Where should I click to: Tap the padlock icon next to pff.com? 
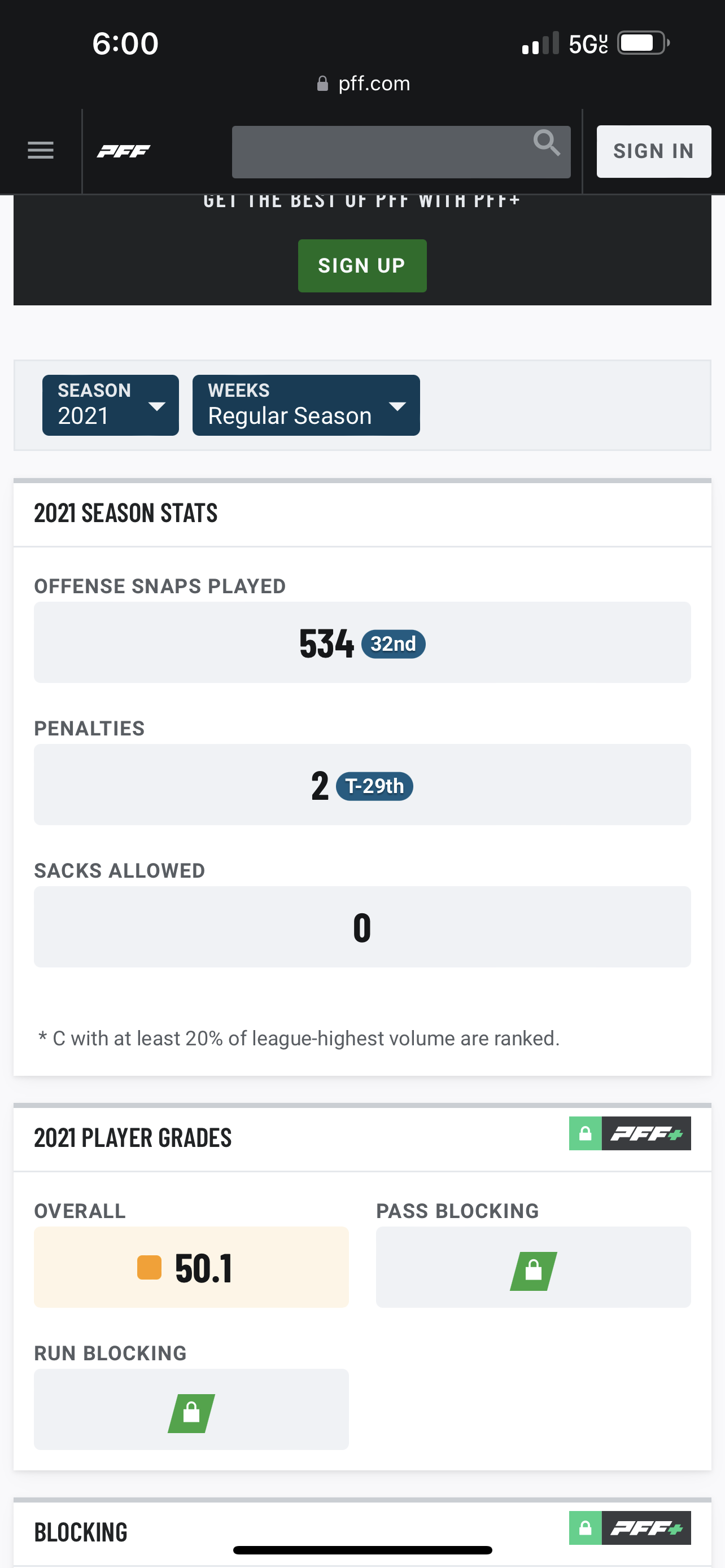click(x=322, y=84)
